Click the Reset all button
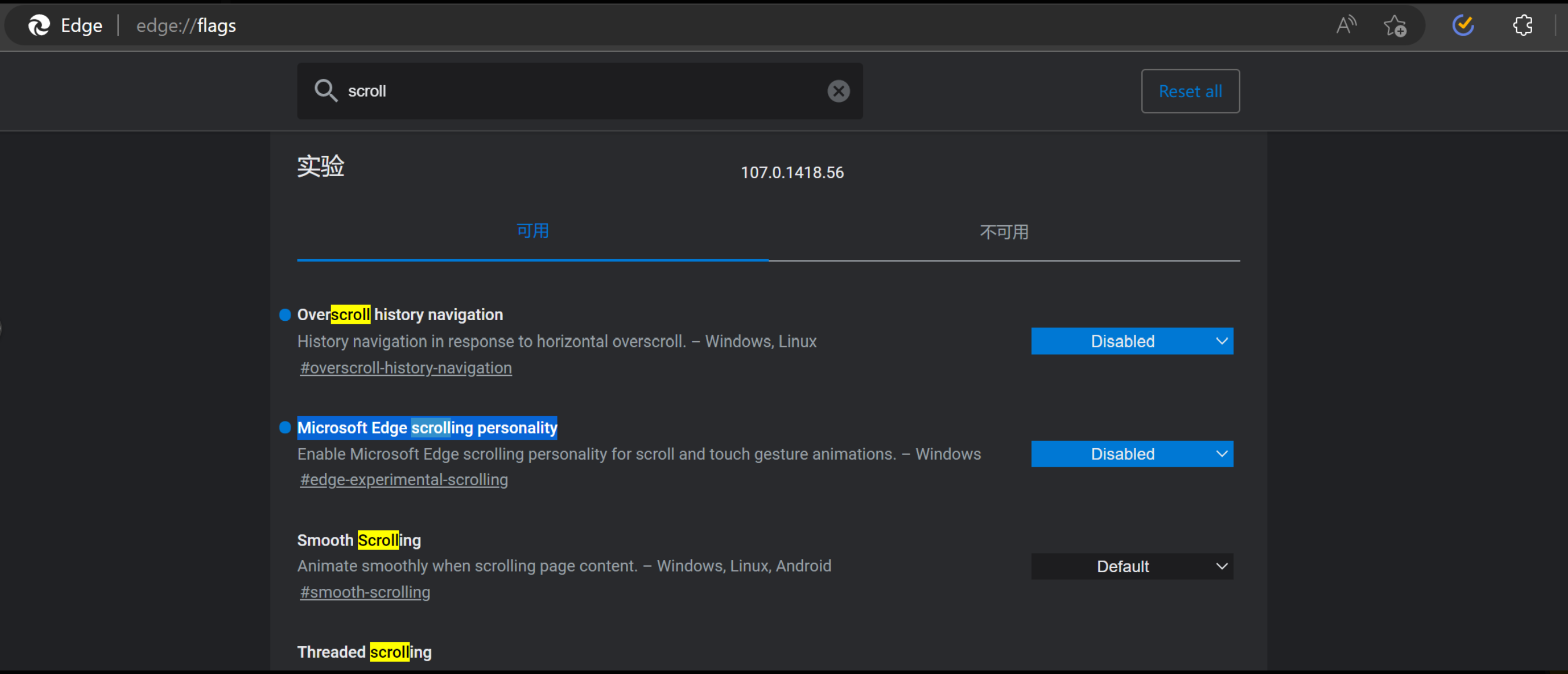 pos(1190,91)
